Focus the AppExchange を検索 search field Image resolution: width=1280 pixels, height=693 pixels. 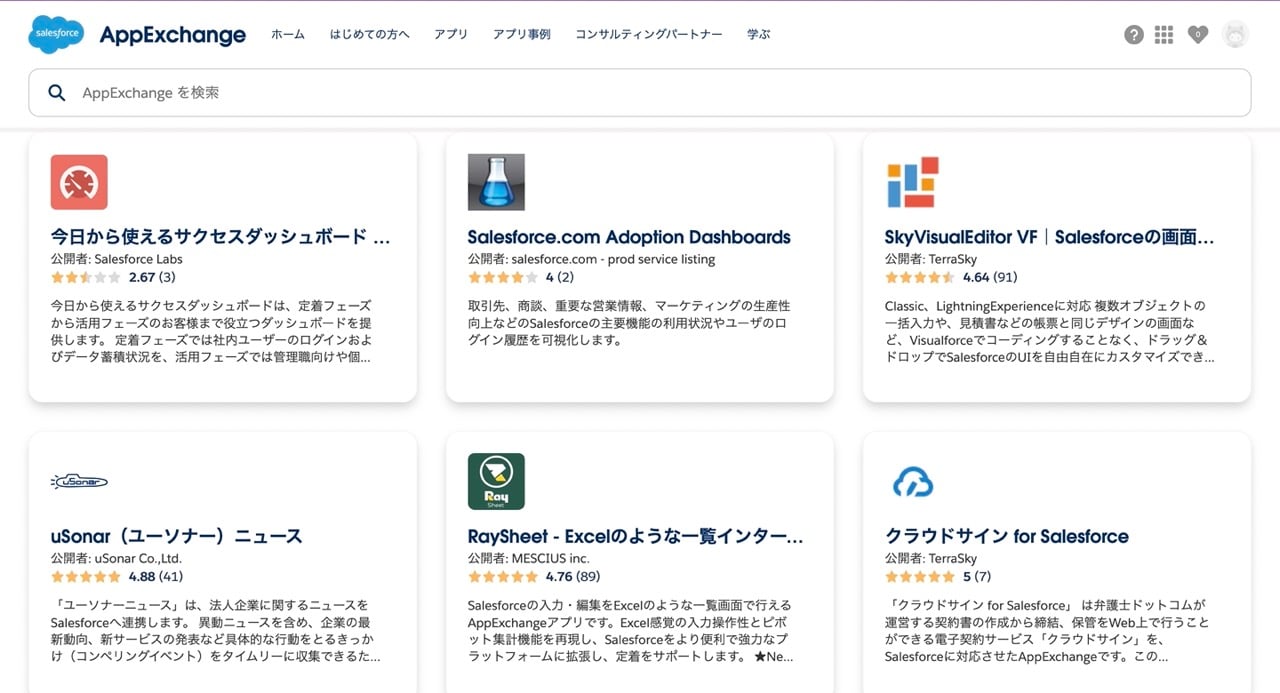[x=640, y=93]
